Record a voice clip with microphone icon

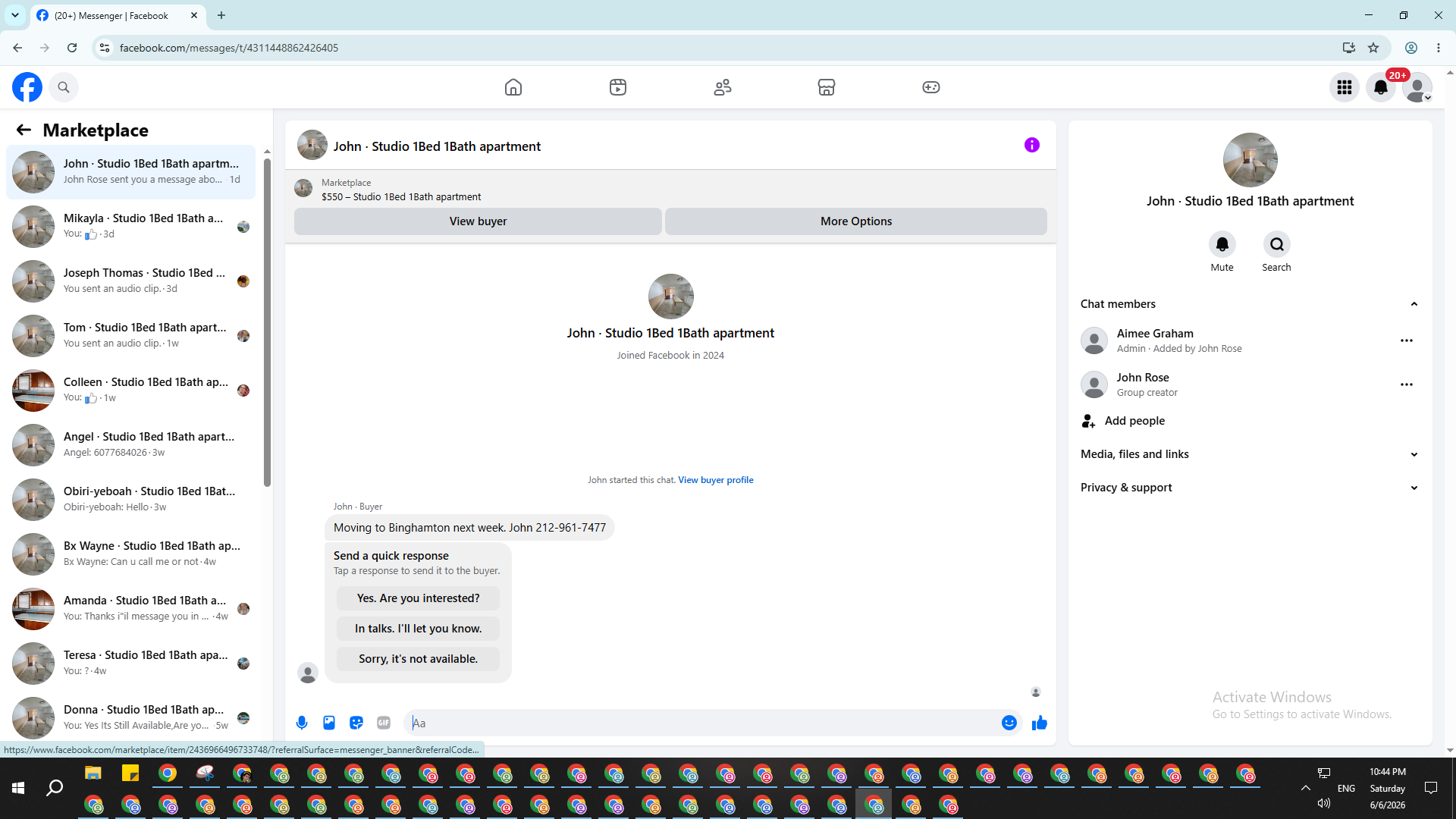pyautogui.click(x=302, y=723)
